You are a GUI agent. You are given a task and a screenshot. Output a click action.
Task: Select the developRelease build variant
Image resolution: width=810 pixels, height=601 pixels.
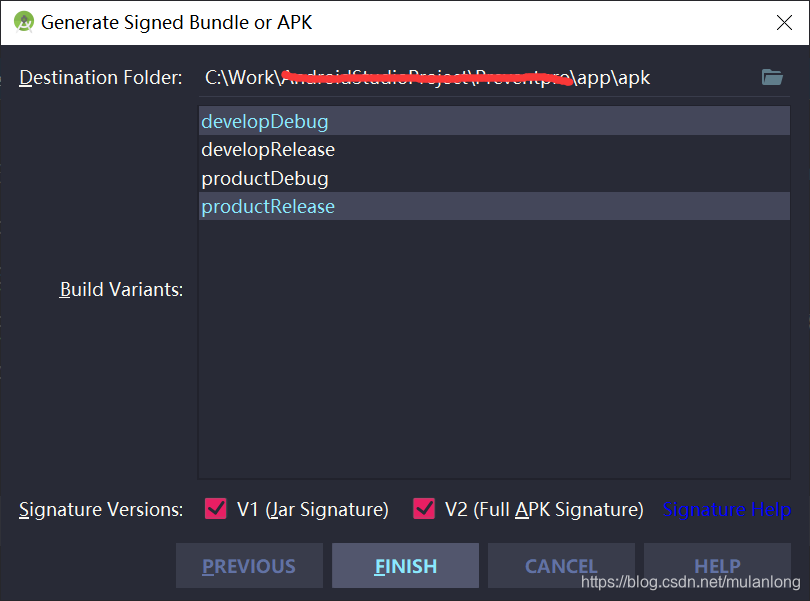267,149
